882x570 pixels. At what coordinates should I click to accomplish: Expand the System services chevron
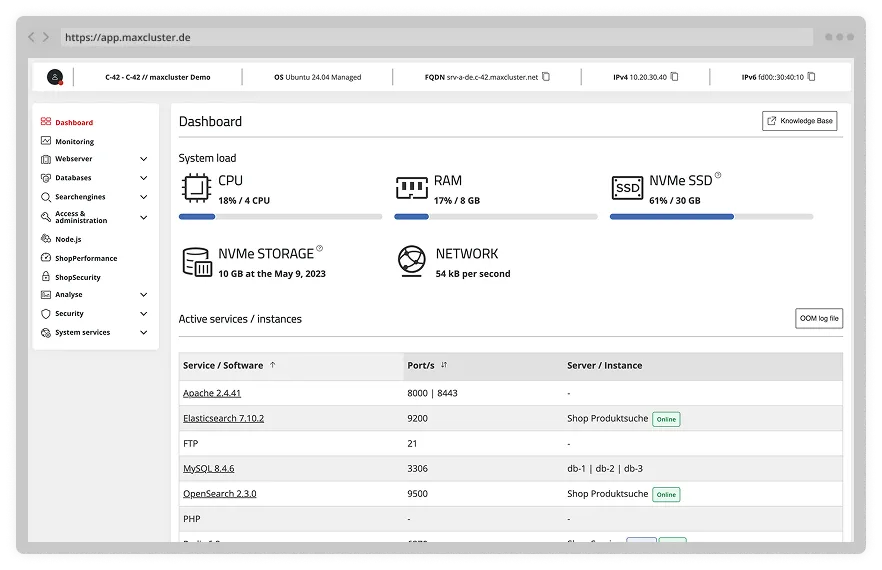tap(143, 333)
